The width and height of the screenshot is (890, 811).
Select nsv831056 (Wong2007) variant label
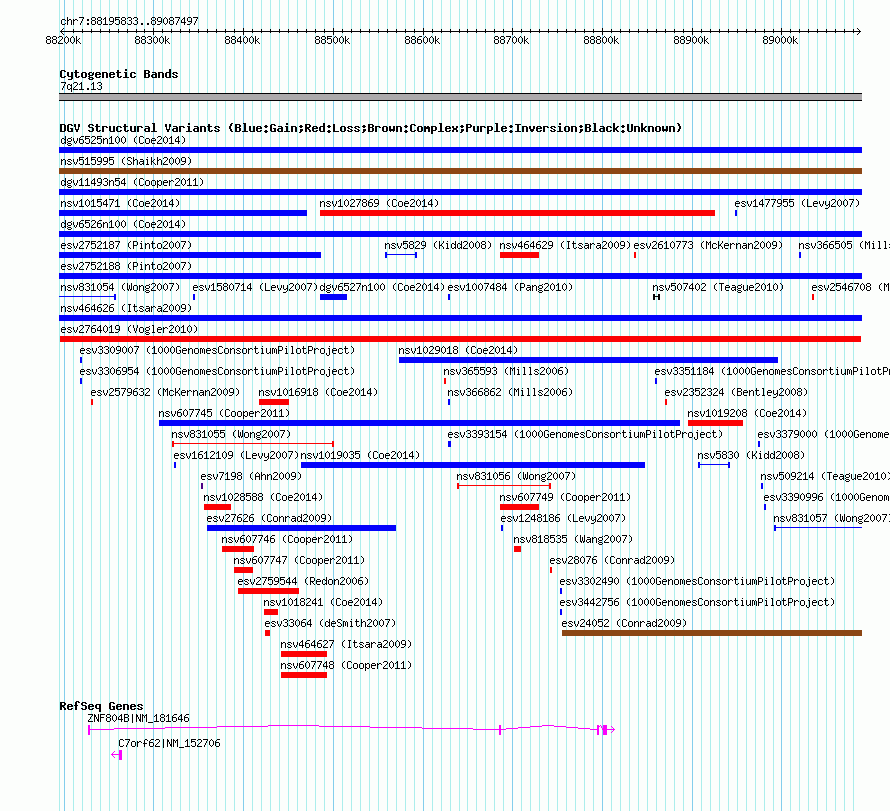517,476
